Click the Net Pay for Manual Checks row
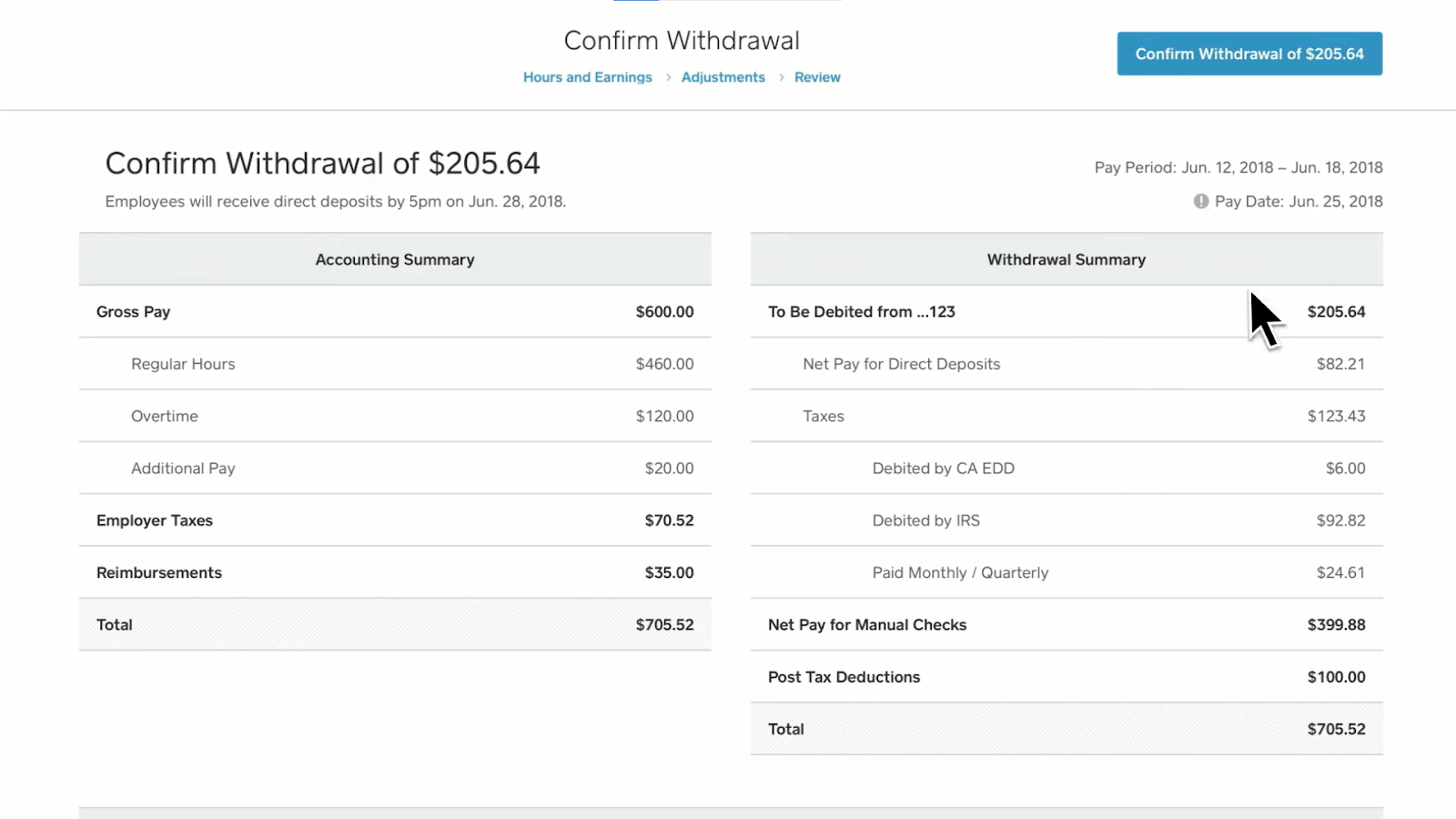The height and width of the screenshot is (819, 1456). click(1065, 624)
